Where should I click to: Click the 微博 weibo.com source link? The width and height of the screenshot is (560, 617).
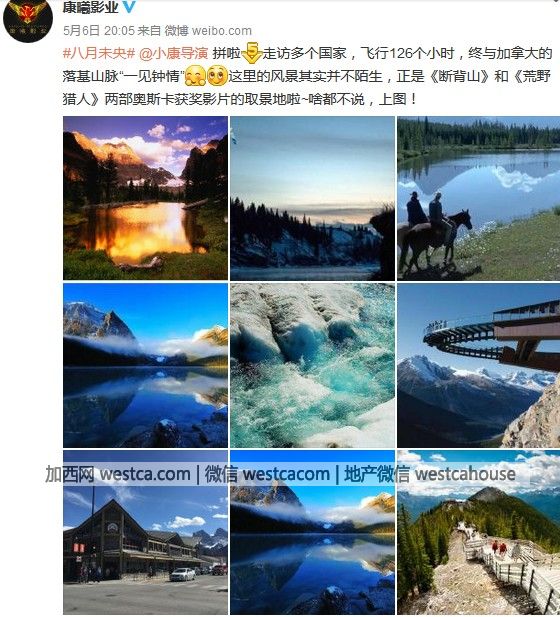click(208, 30)
